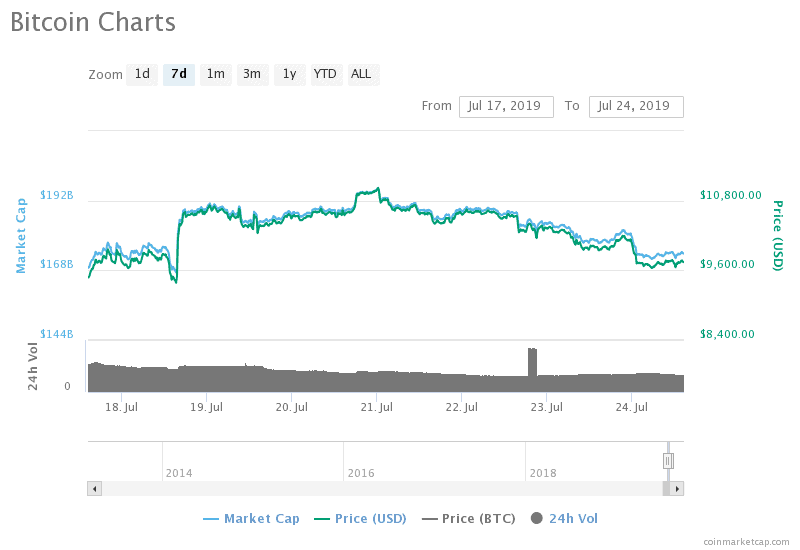Click the price peak near 21. Jul
800x550 pixels.
378,189
